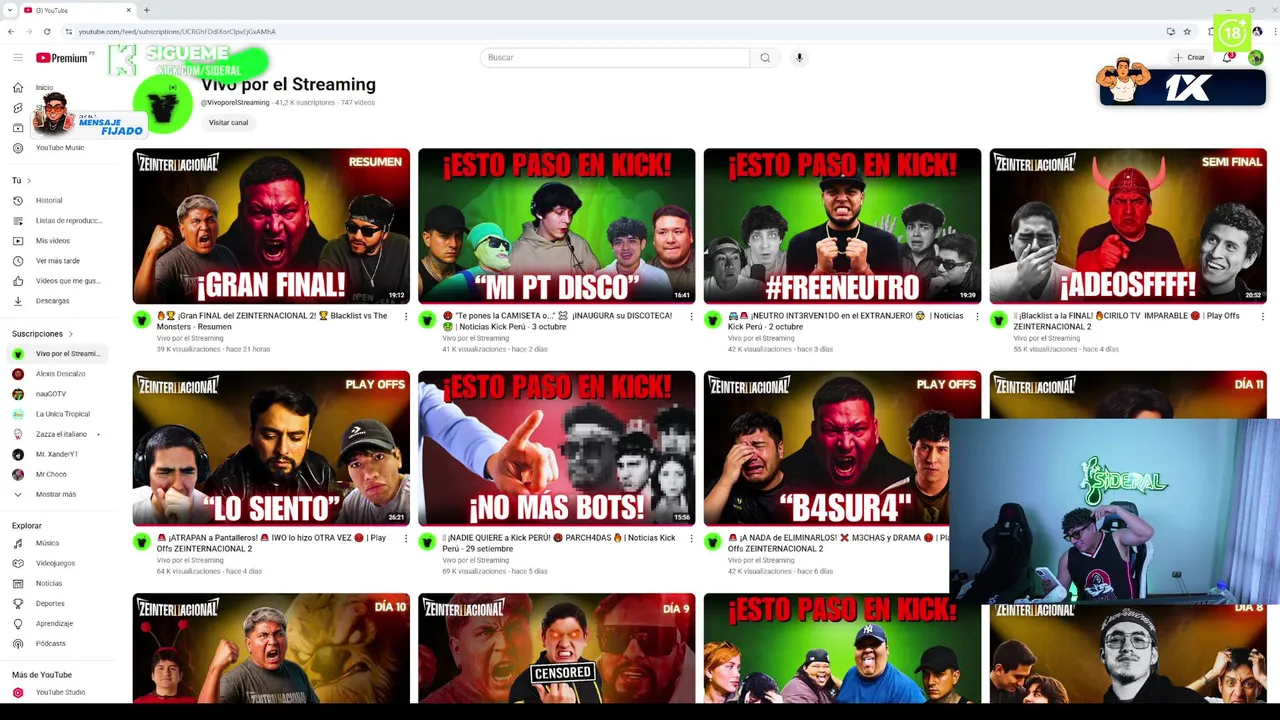Open the notifications bell
1280x720 pixels.
[1227, 57]
